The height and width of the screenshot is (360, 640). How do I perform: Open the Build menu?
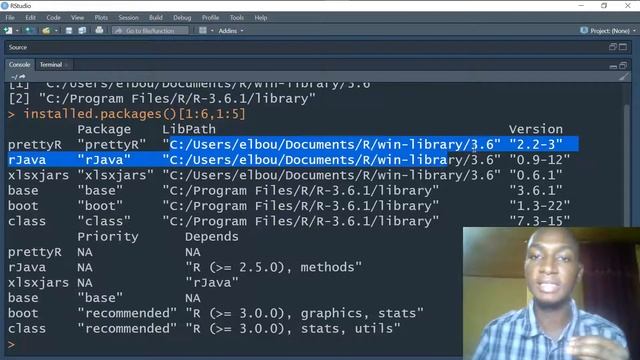(156, 18)
